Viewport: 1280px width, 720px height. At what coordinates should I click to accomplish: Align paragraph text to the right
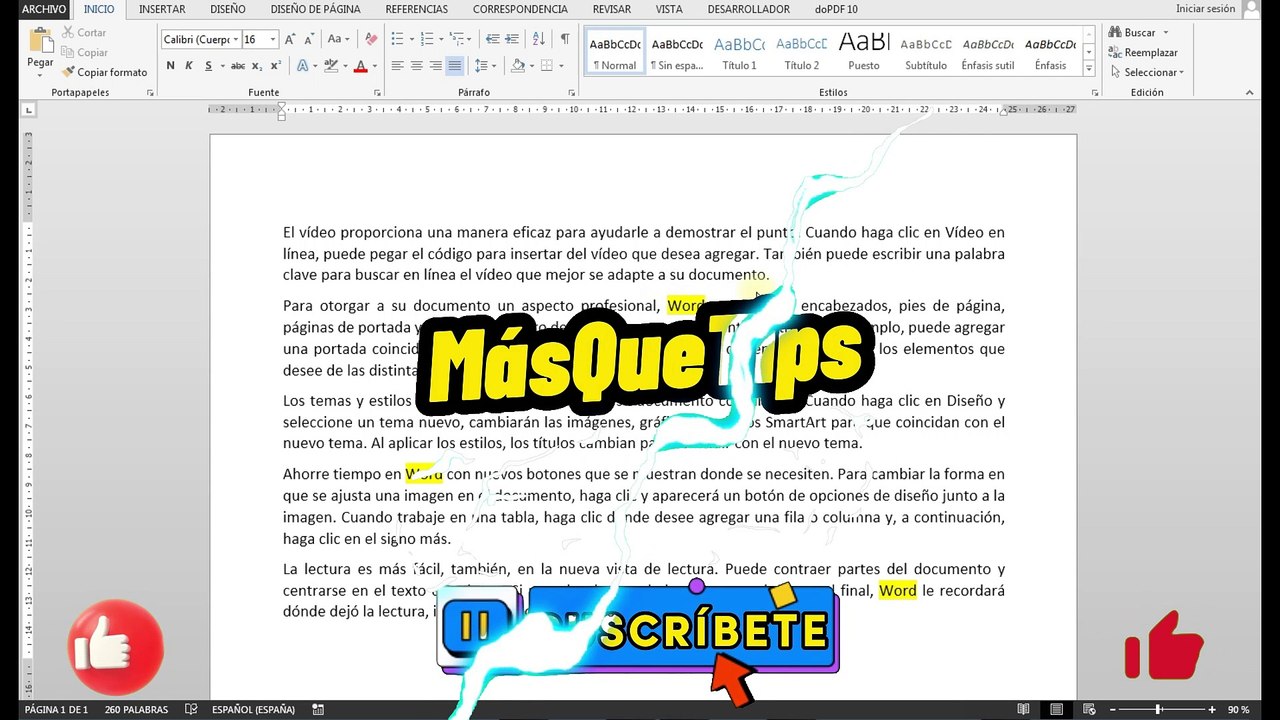[x=435, y=66]
